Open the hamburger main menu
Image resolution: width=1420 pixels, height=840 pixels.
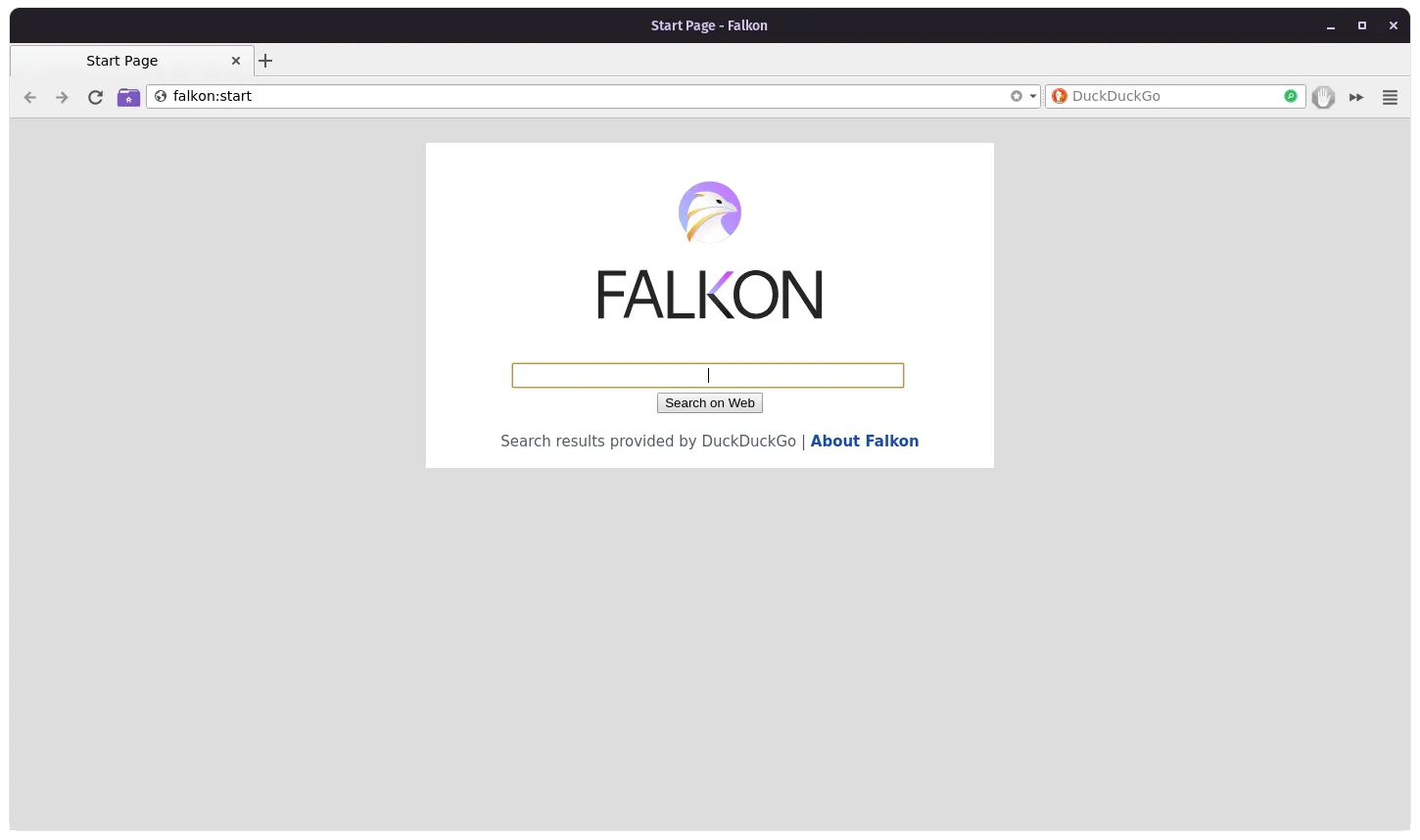tap(1390, 97)
